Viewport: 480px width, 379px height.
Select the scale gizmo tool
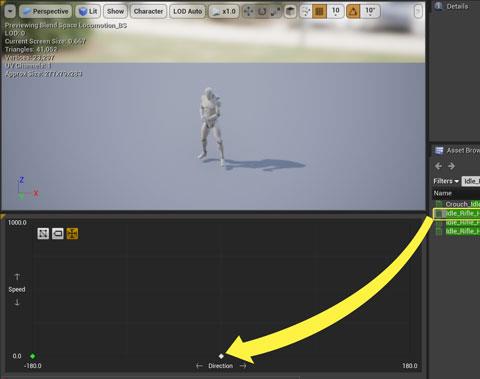(x=276, y=12)
